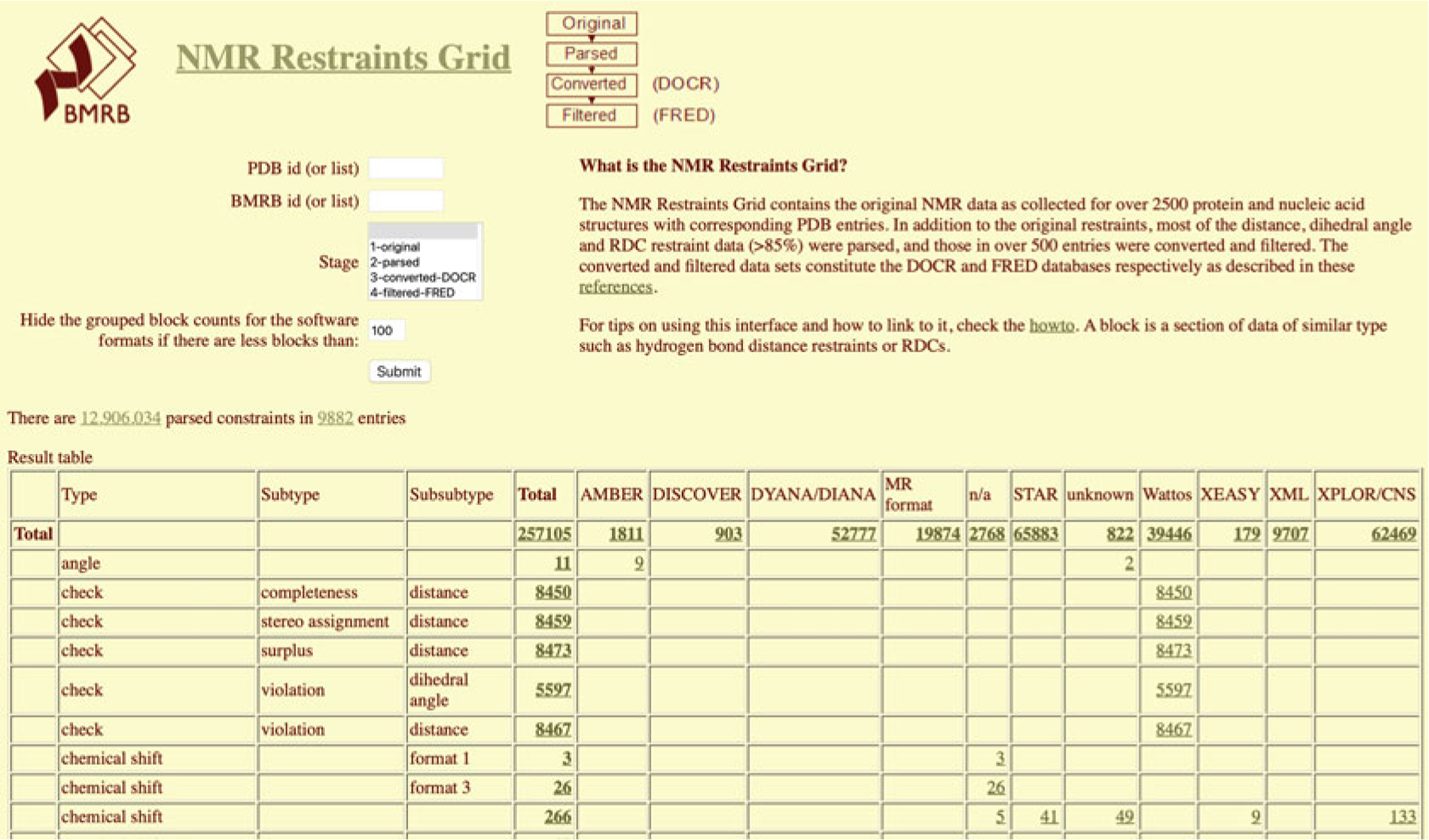The width and height of the screenshot is (1429, 840).
Task: Open the grand total 257105 link
Action: (545, 534)
